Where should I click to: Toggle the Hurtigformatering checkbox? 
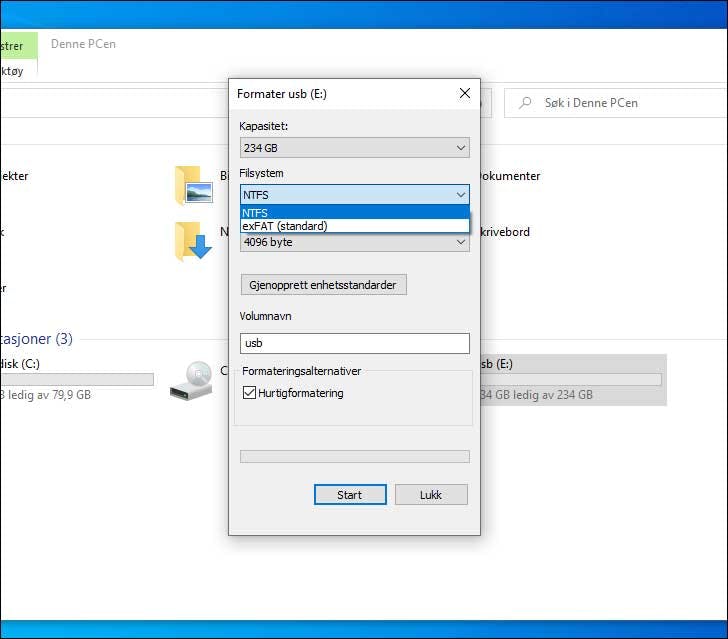coord(249,394)
